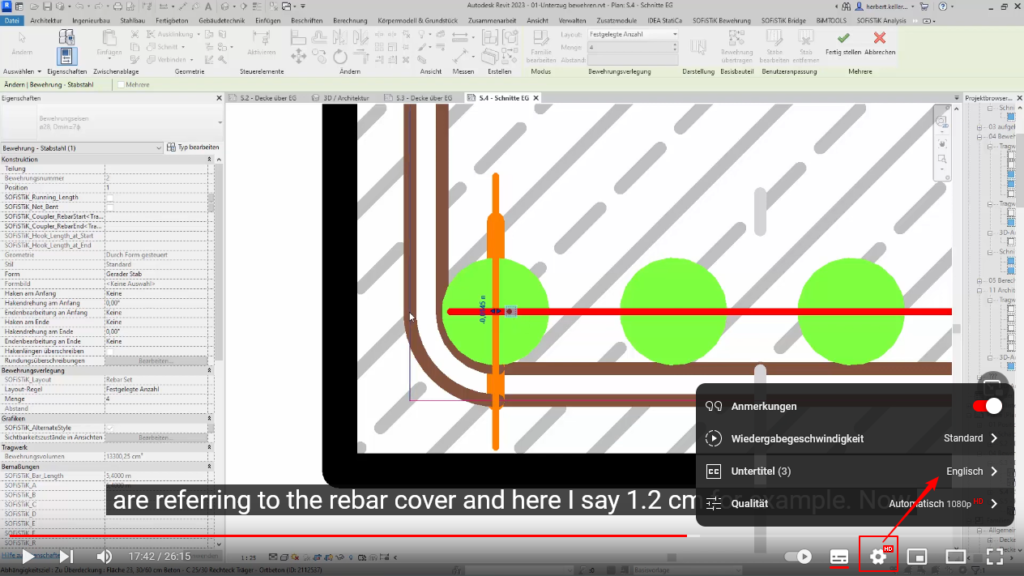
Task: Click Fertig stellen green checkmark
Action: [x=842, y=43]
